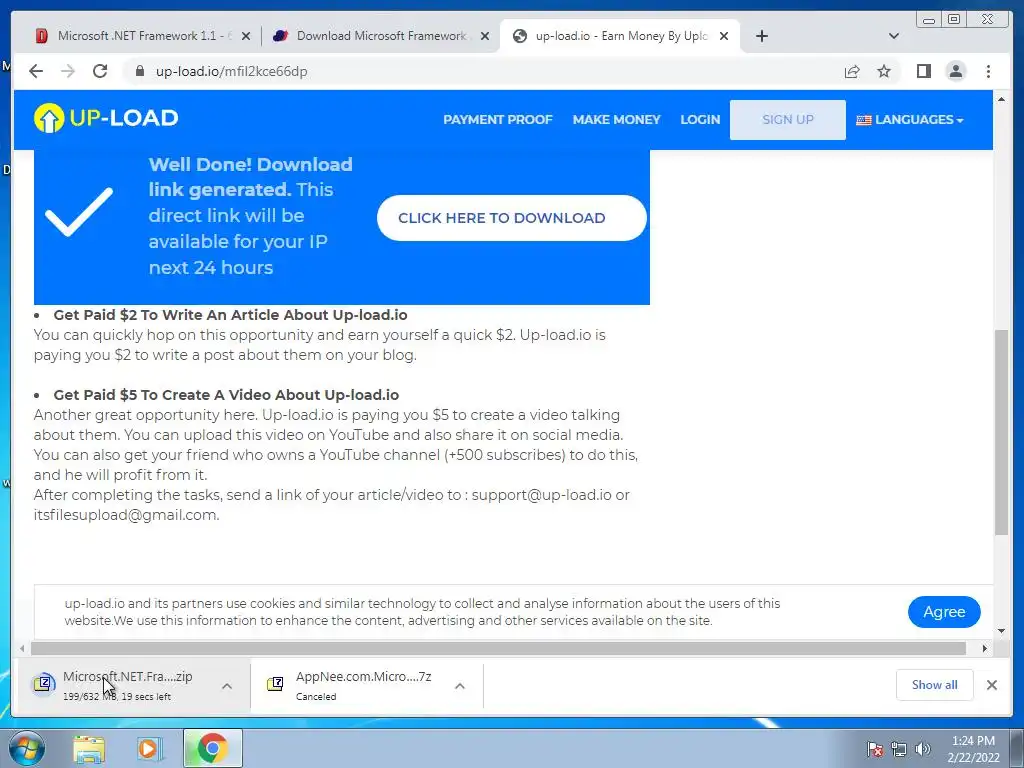The height and width of the screenshot is (768, 1024).
Task: Open Chrome three-dot menu
Action: 988,71
